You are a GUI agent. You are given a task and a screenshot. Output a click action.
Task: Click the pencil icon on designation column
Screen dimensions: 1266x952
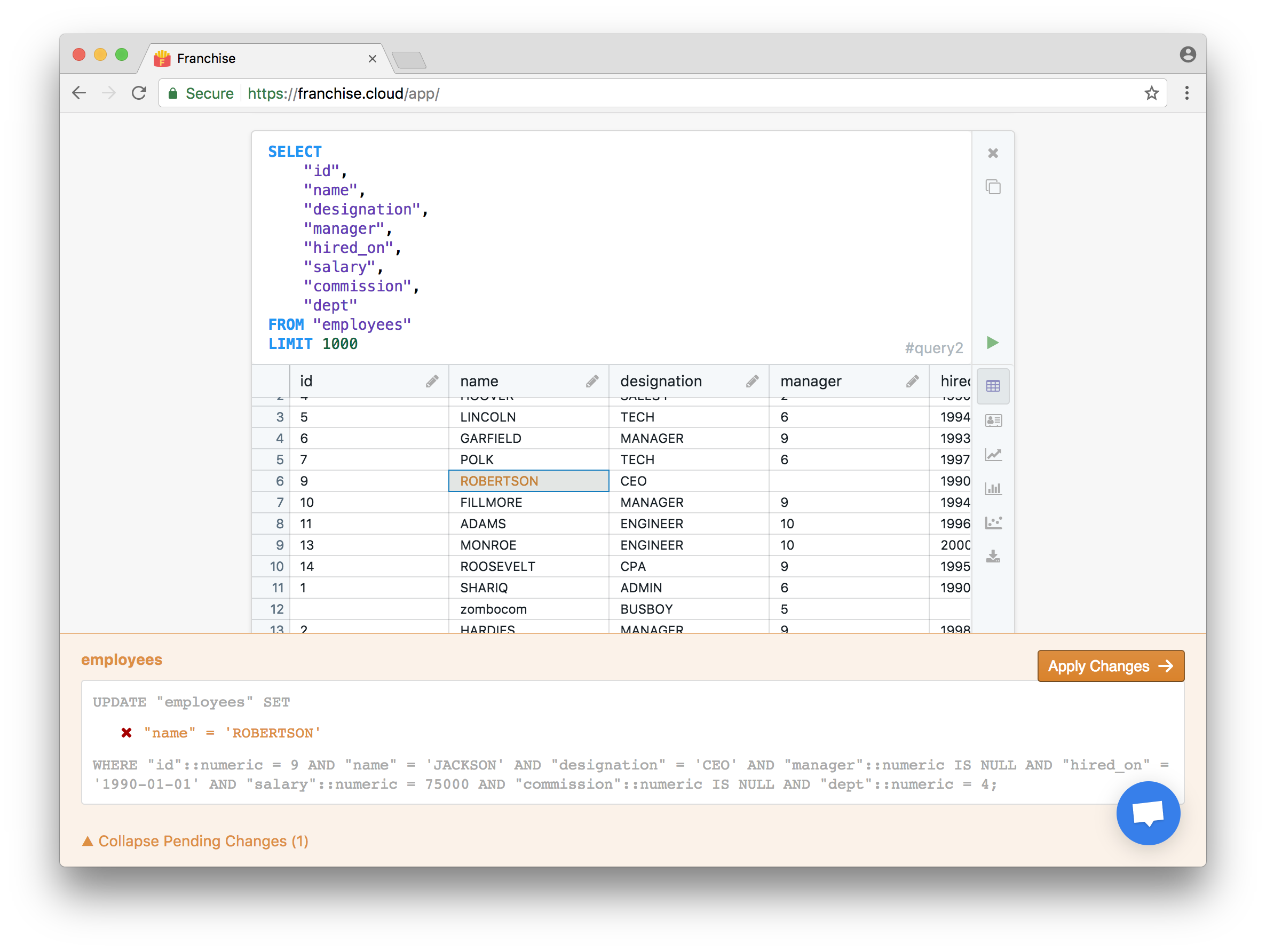753,381
